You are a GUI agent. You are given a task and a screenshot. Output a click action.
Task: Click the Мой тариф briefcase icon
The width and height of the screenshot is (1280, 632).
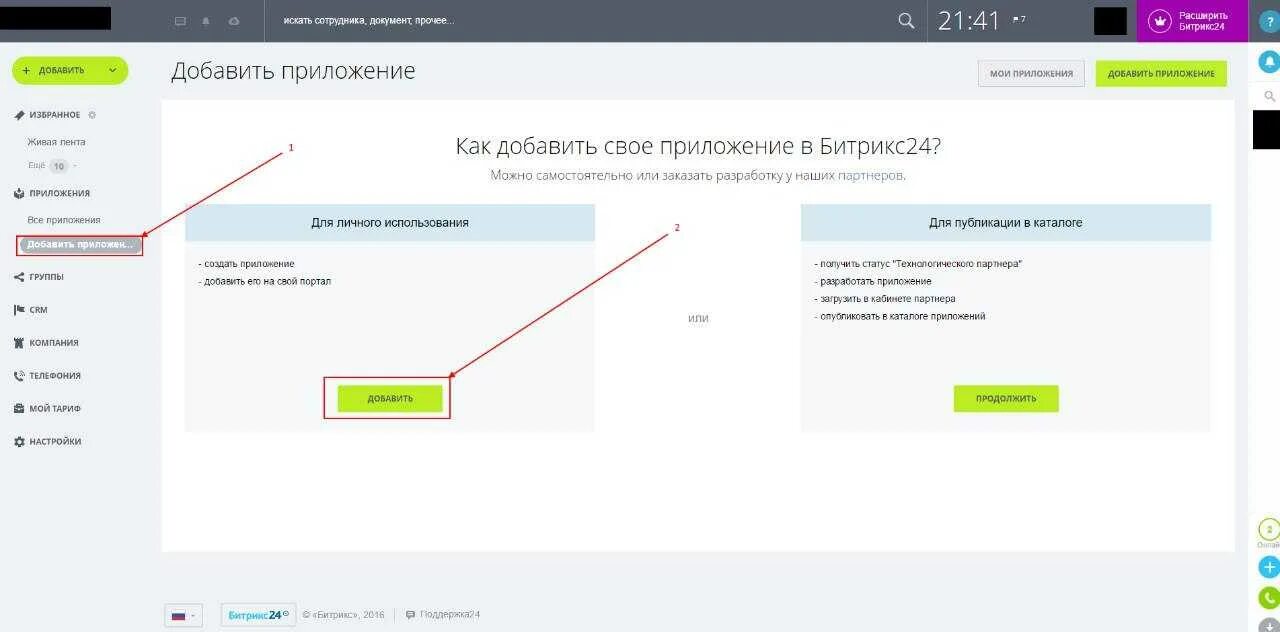(x=19, y=409)
